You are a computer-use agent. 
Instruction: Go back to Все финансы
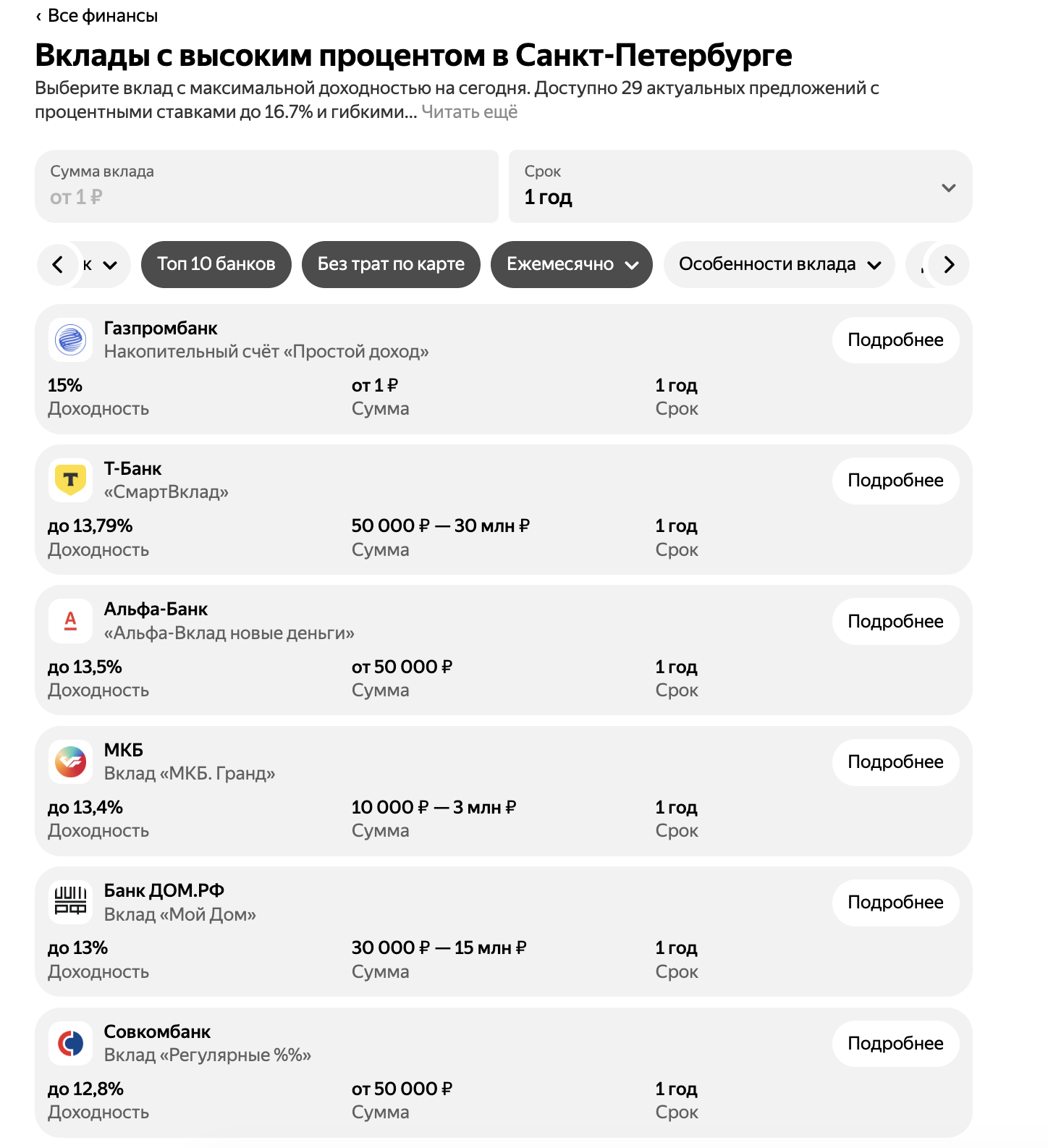(x=96, y=15)
